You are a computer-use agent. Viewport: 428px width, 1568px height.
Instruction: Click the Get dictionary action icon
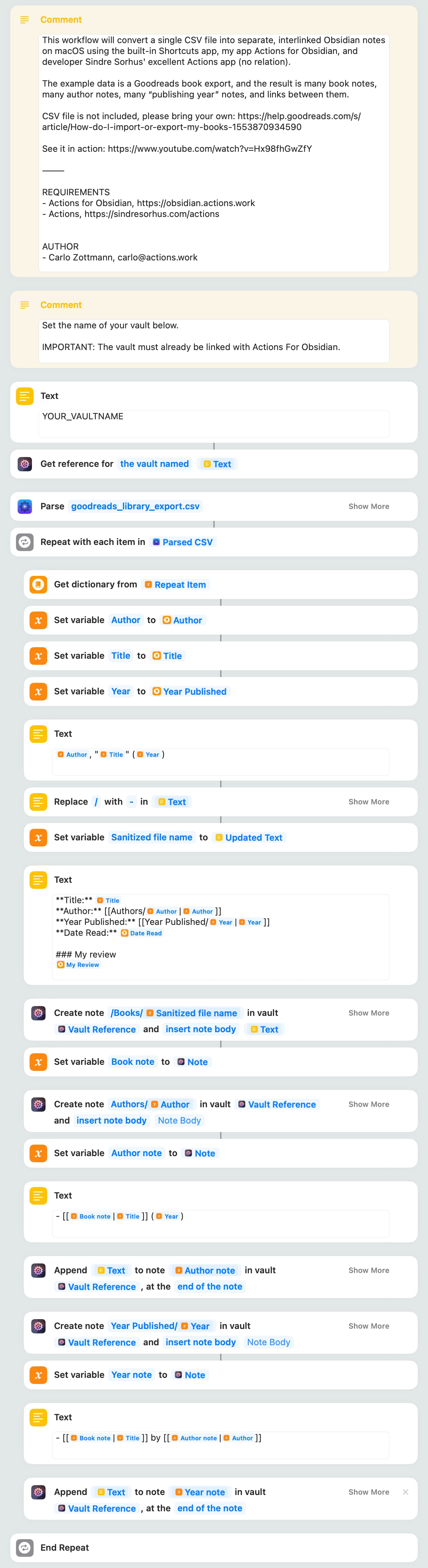pos(38,584)
